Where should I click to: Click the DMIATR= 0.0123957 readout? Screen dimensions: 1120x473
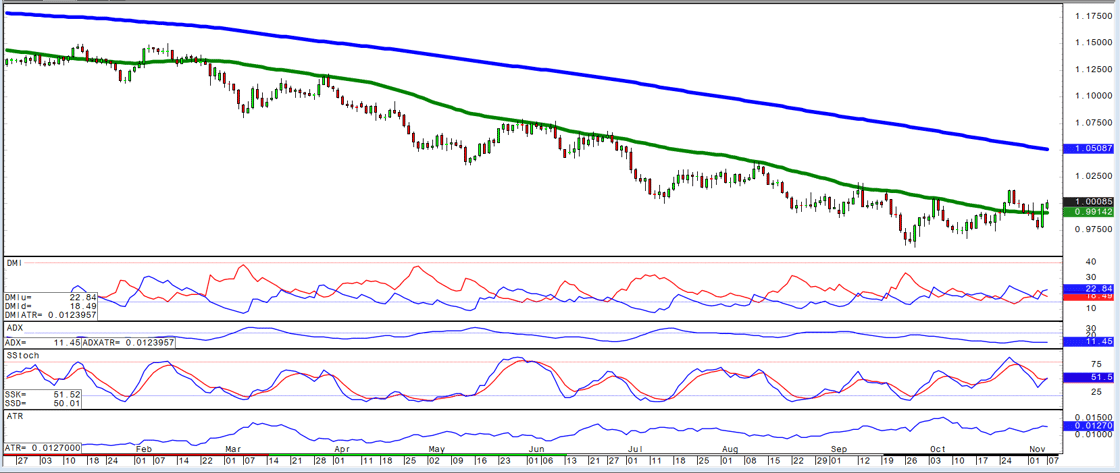click(x=49, y=314)
